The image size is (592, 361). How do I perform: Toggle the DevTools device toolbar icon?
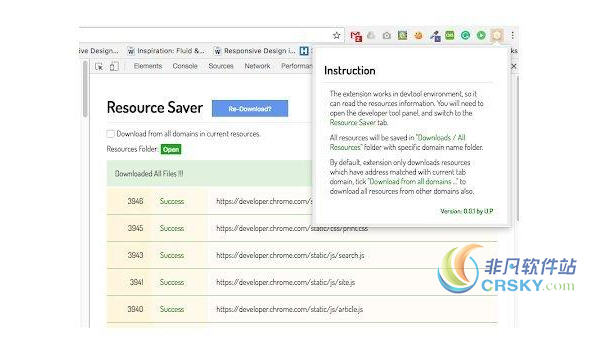click(x=114, y=66)
